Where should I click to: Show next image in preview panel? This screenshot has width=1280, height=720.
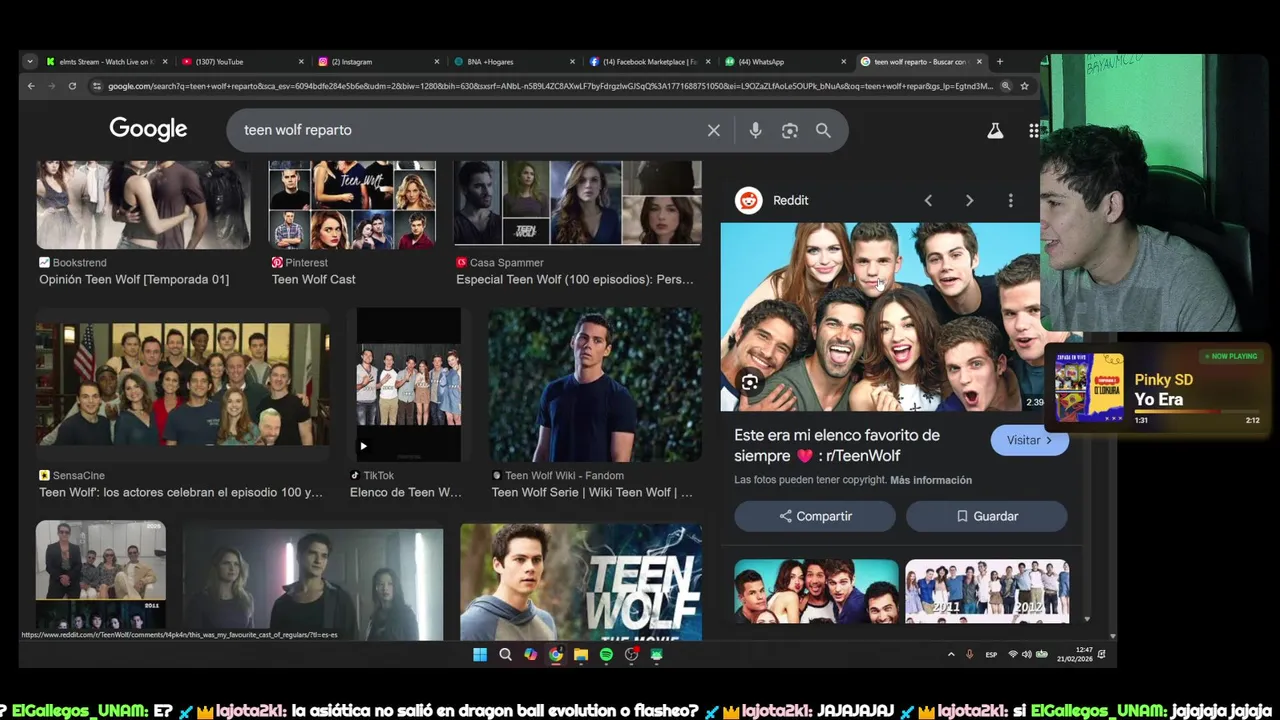(x=969, y=200)
